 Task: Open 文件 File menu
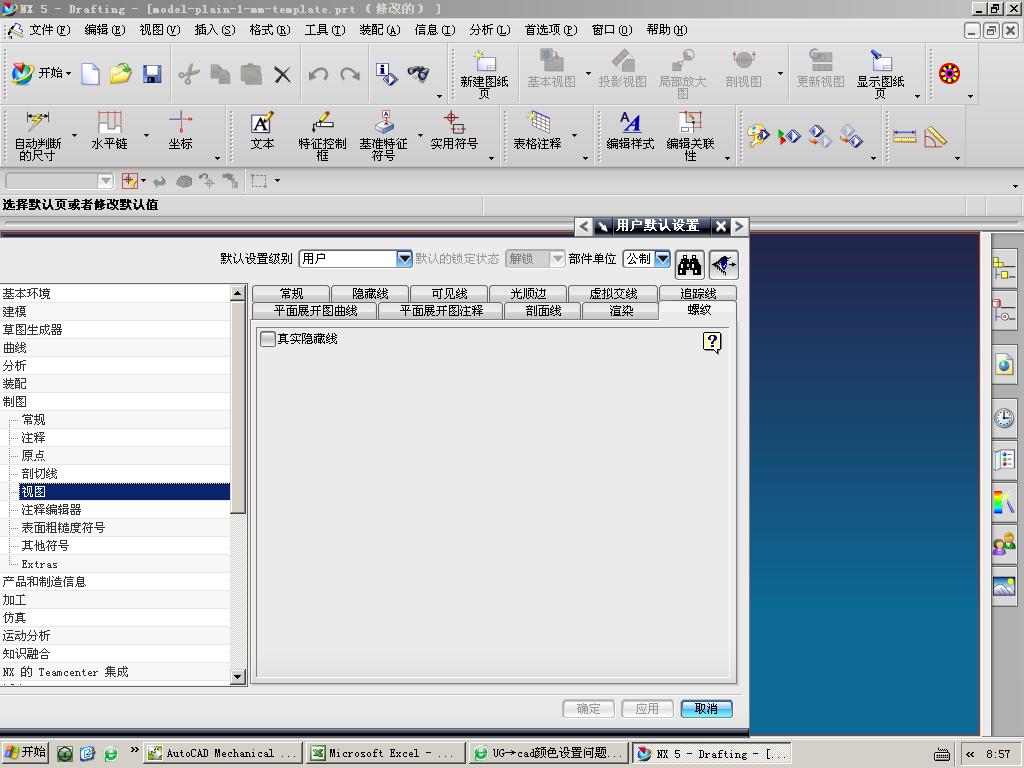(49, 30)
